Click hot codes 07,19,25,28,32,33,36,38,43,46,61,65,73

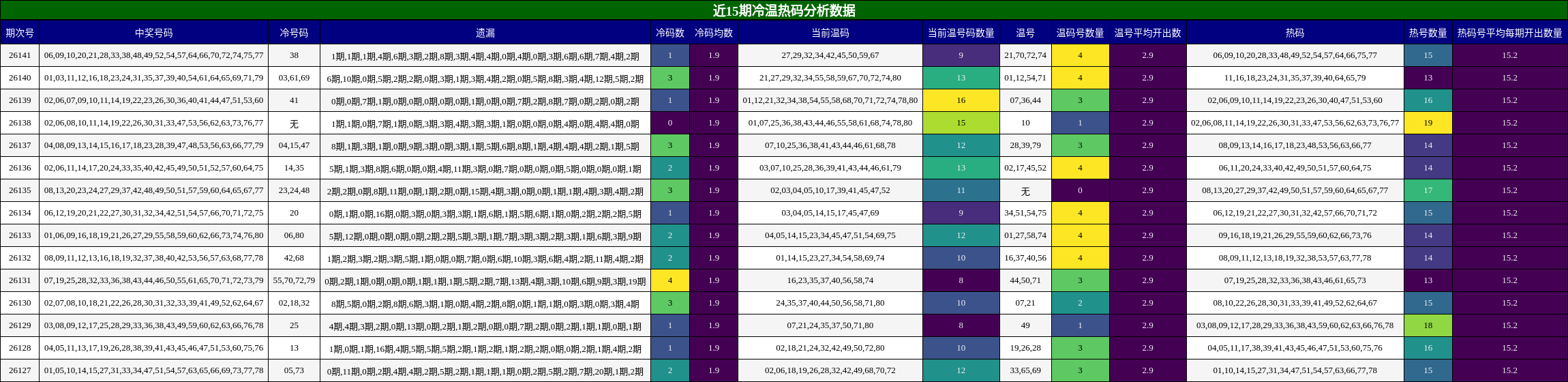(x=1295, y=280)
